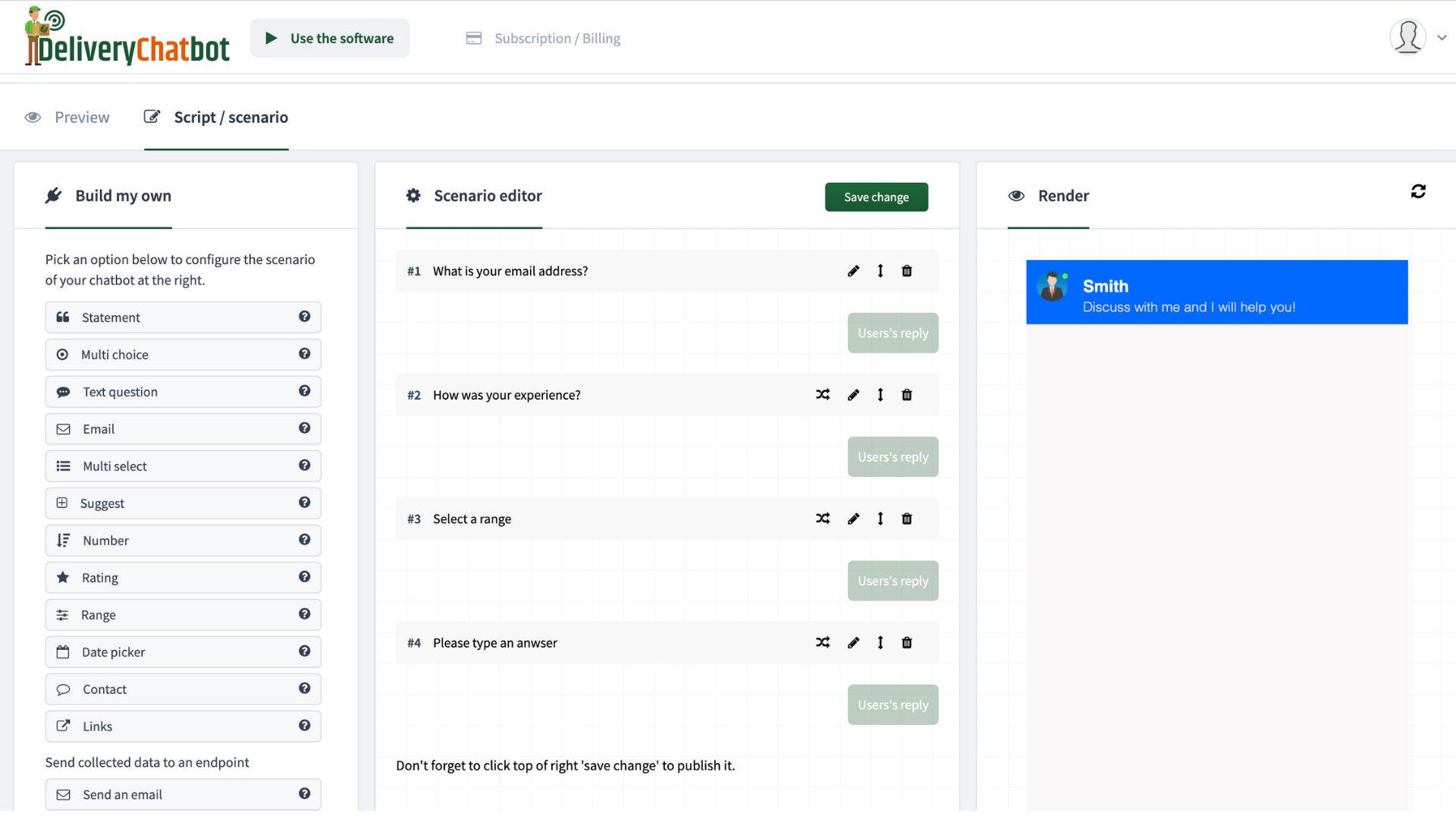Click reorder arrow icon on question #4
The height and width of the screenshot is (819, 1456).
pos(880,642)
